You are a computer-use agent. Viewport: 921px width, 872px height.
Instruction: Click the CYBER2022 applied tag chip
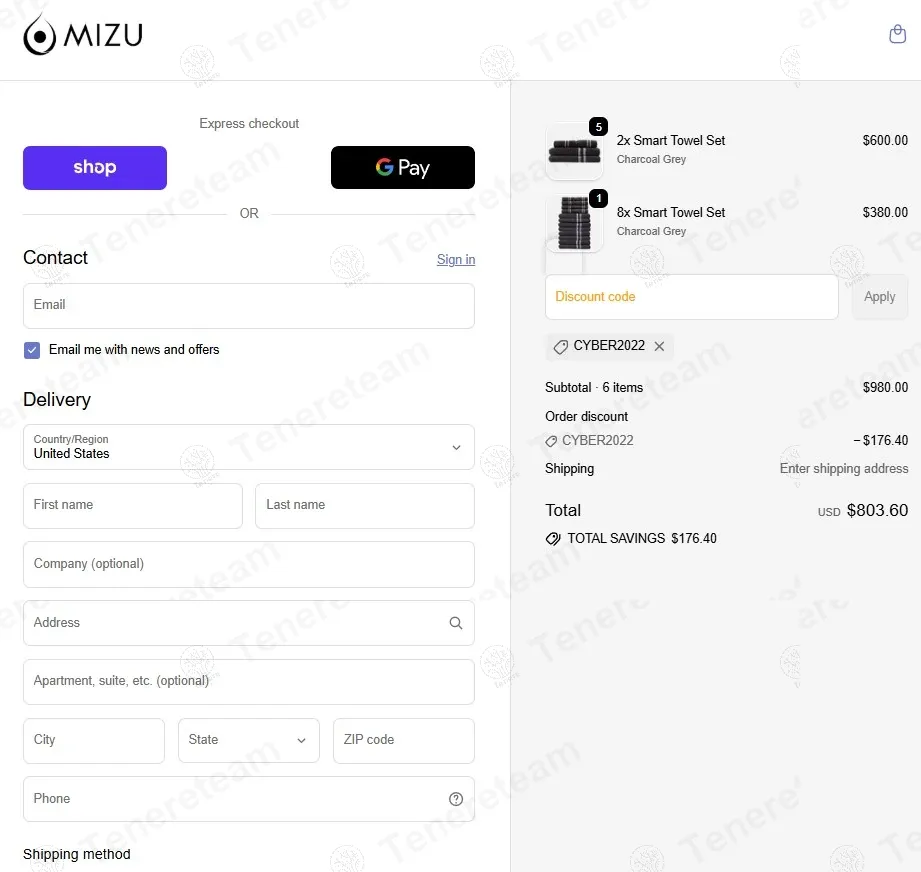(609, 346)
